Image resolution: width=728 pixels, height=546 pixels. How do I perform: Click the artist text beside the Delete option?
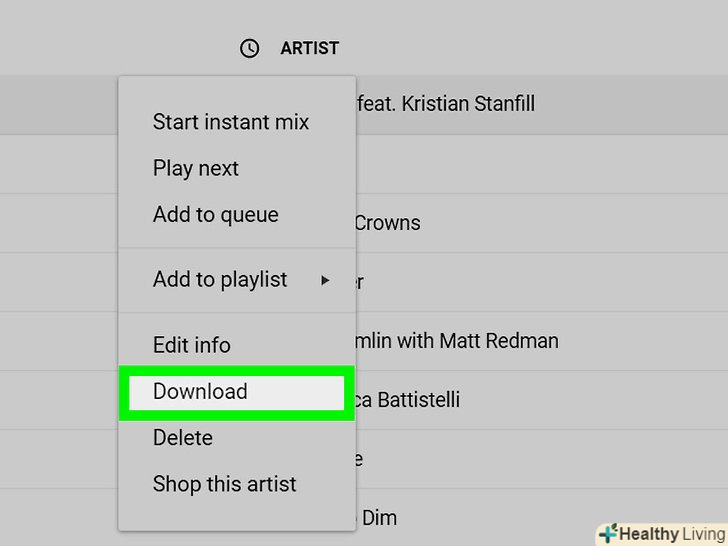(x=358, y=459)
